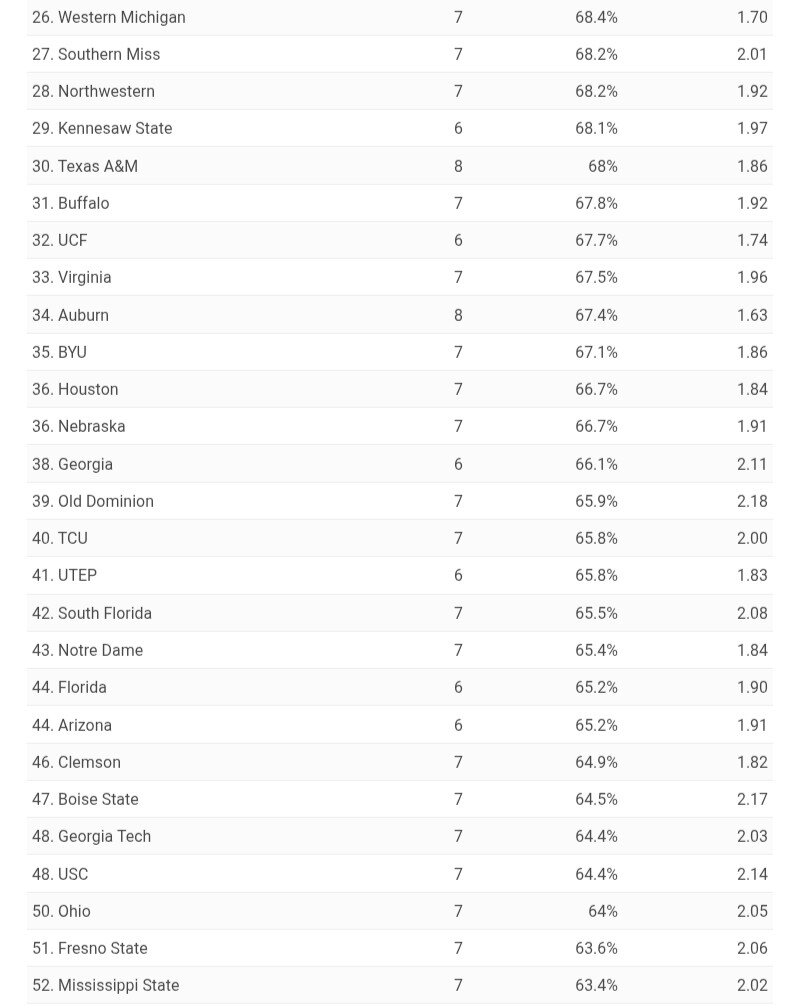Click the Nebraska team name
Viewport: 800px width, 1008px height.
(91, 426)
